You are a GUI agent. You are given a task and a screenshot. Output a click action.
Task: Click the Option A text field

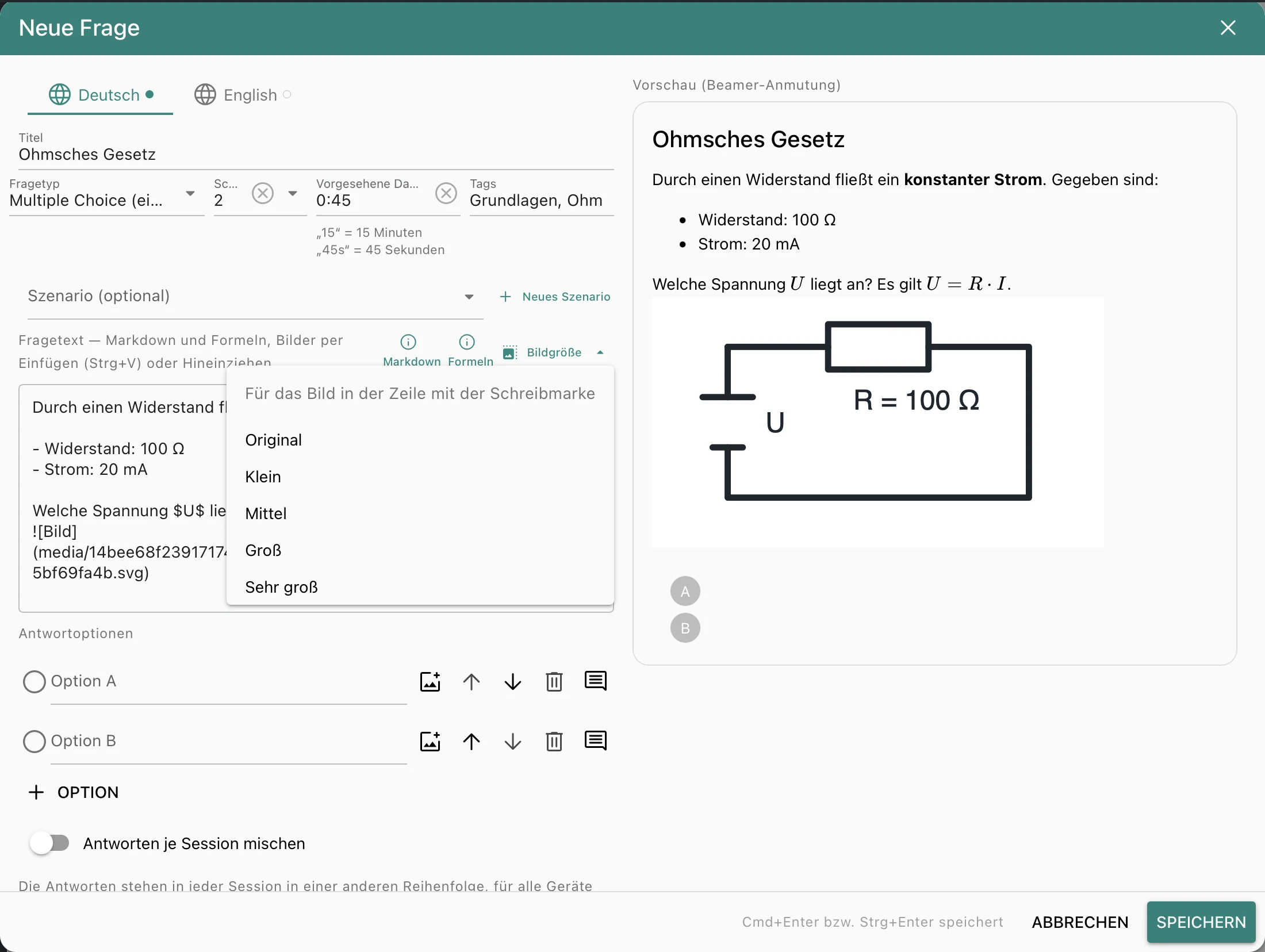click(x=229, y=681)
